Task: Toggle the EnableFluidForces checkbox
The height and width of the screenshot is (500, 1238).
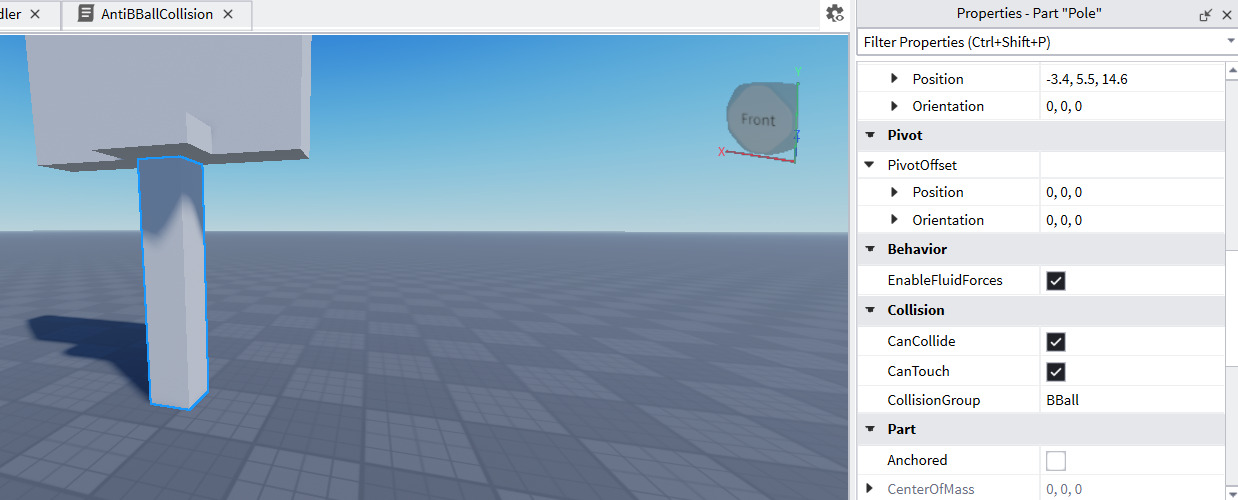Action: tap(1055, 281)
